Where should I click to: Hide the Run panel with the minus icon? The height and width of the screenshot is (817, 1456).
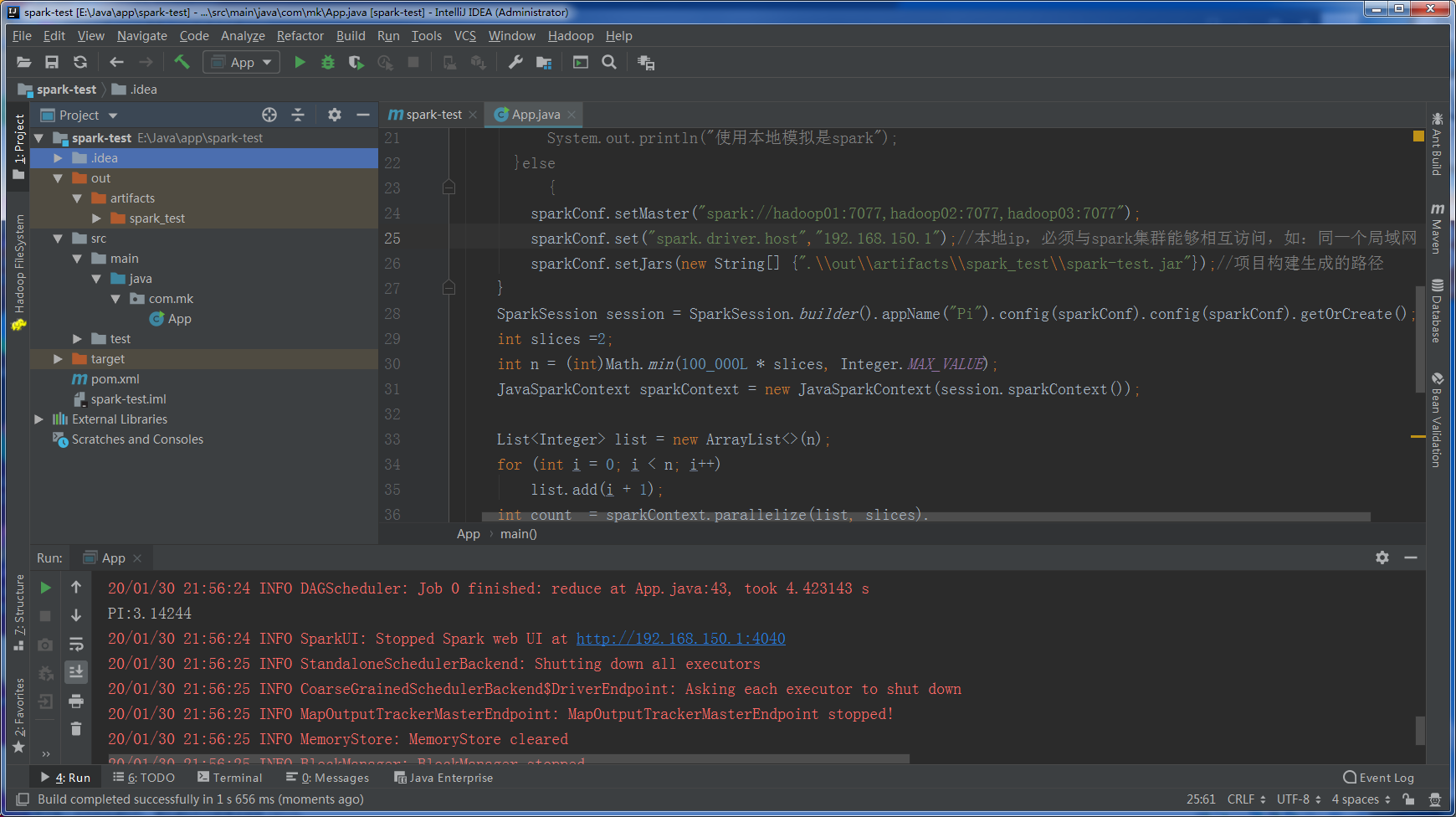(1411, 558)
